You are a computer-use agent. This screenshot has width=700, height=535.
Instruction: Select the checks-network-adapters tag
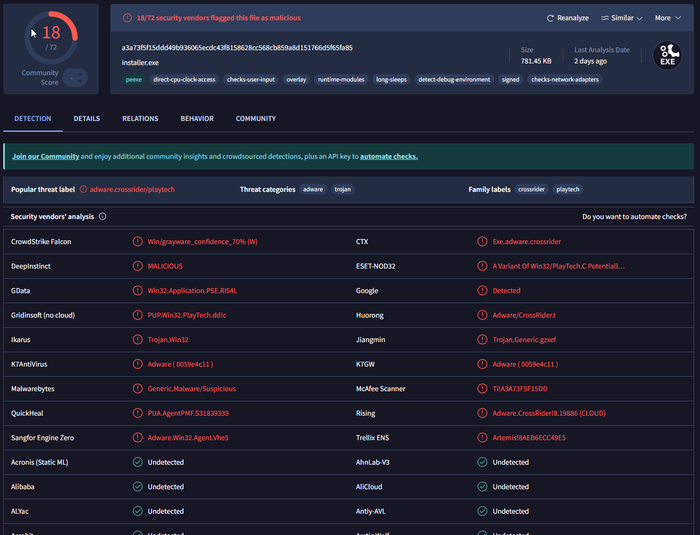pos(565,79)
